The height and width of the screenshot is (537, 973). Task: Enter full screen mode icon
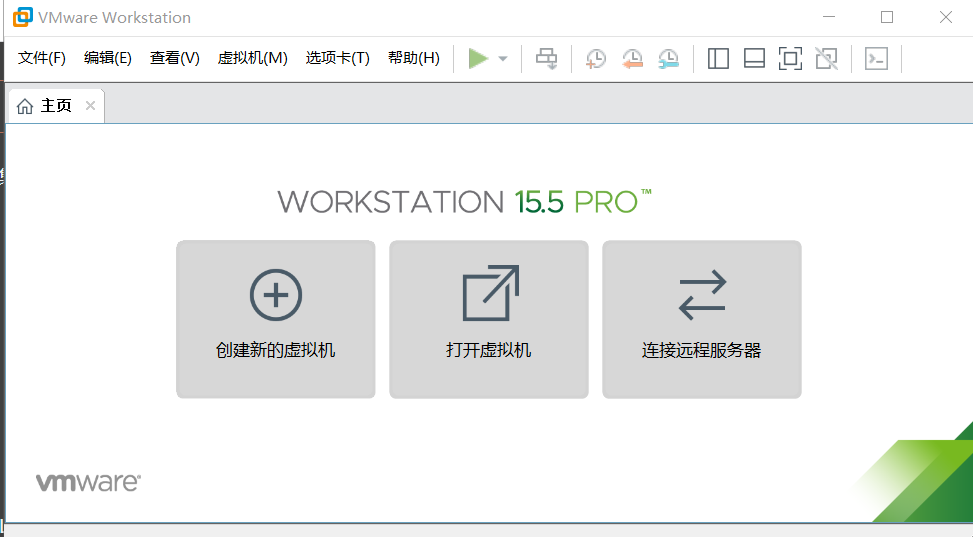(x=790, y=59)
